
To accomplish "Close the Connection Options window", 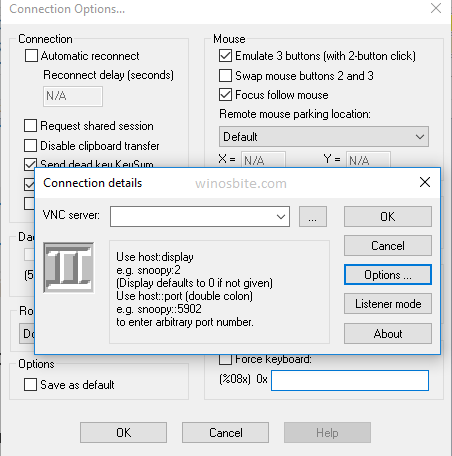I will click(436, 8).
